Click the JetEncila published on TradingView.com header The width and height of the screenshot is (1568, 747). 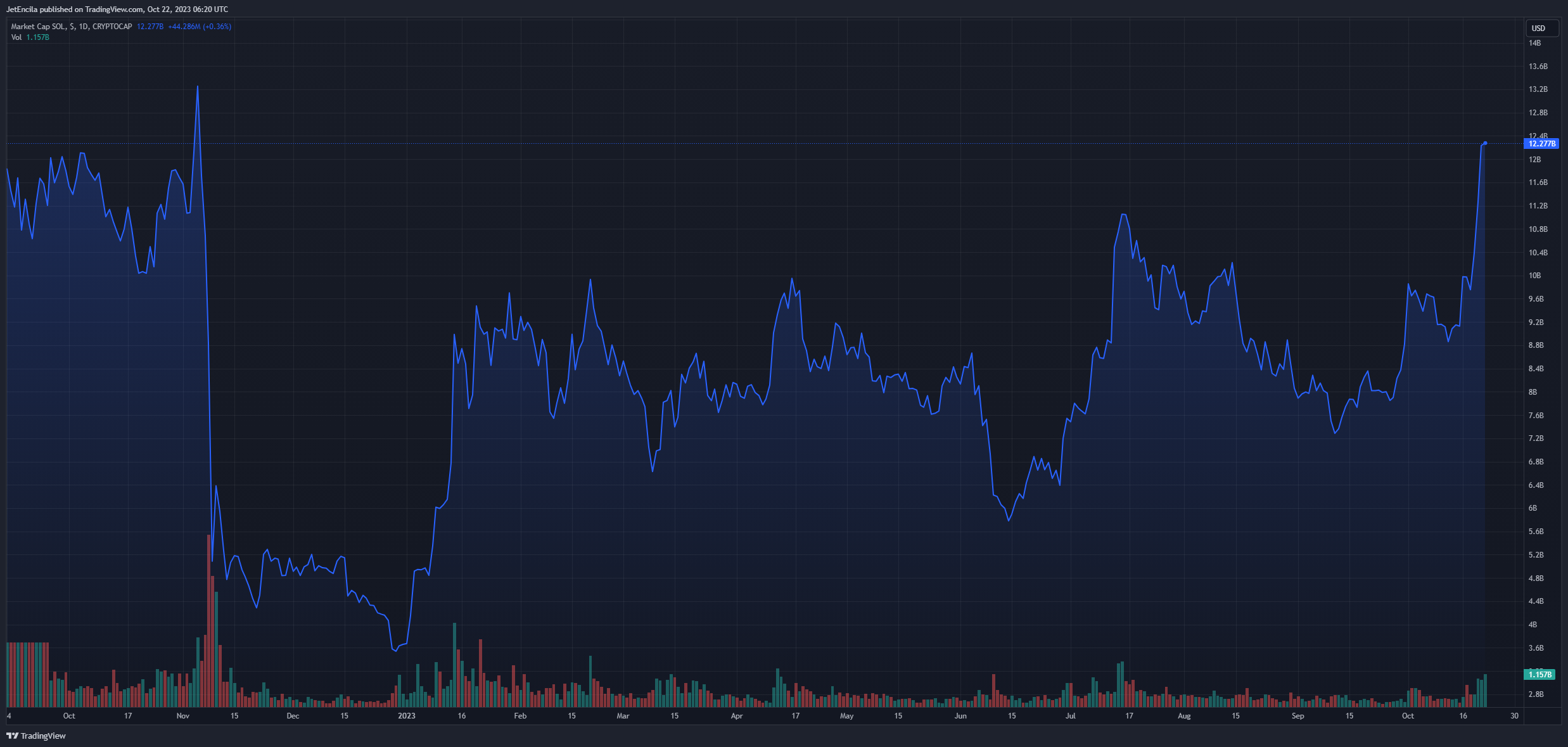pos(117,10)
